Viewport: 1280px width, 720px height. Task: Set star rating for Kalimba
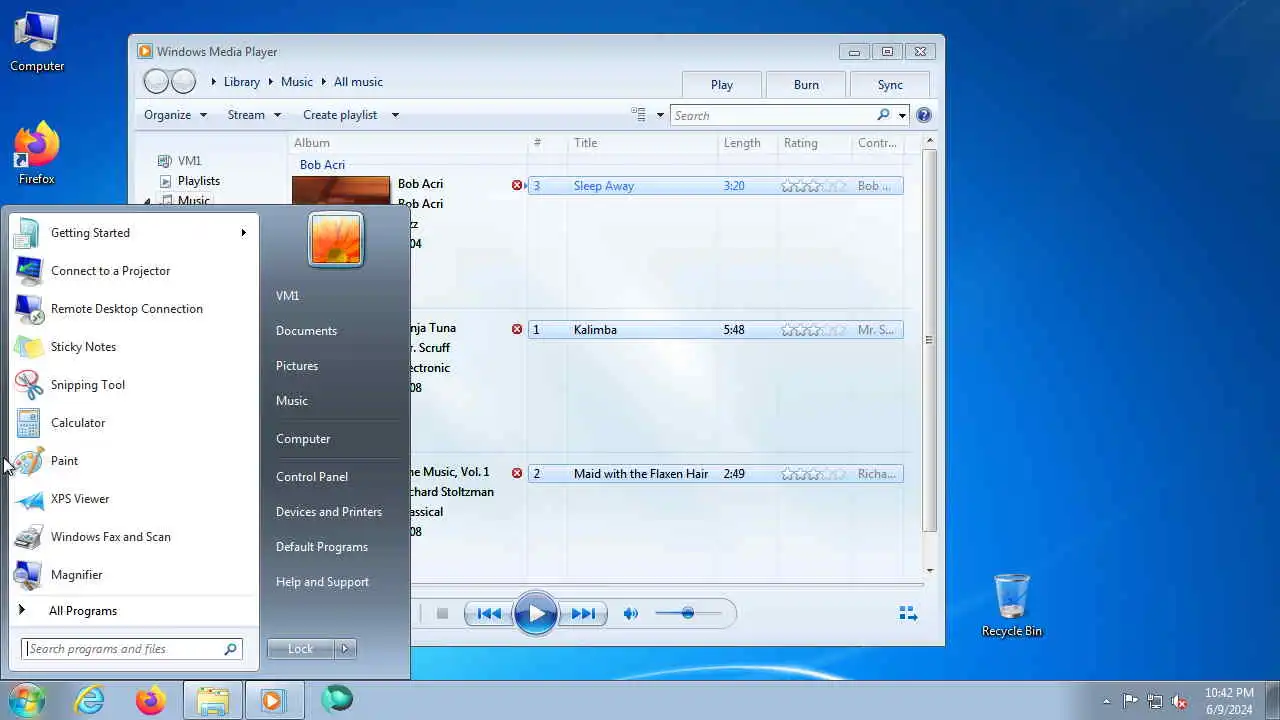[x=813, y=330]
